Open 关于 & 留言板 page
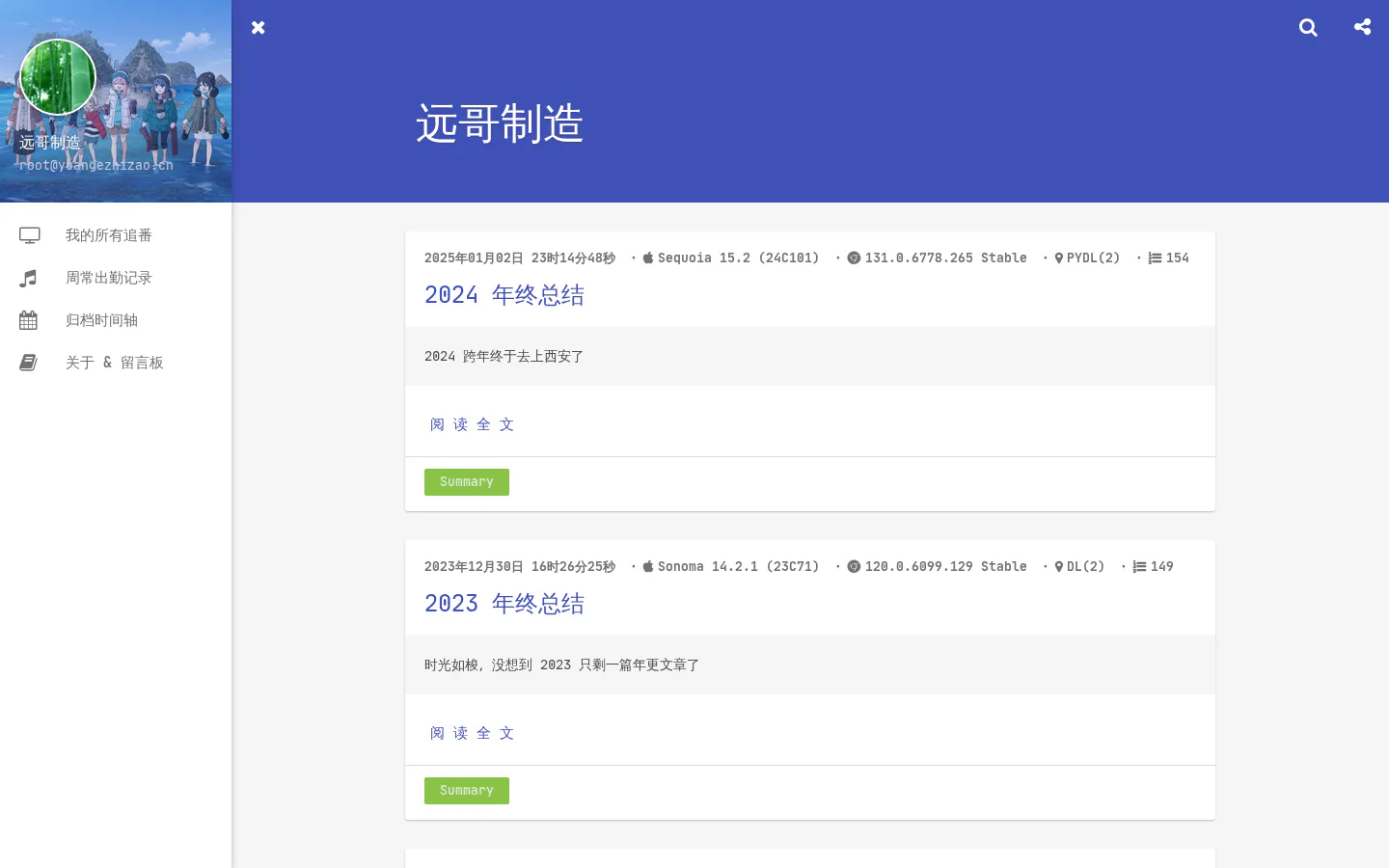This screenshot has width=1389, height=868. click(116, 363)
